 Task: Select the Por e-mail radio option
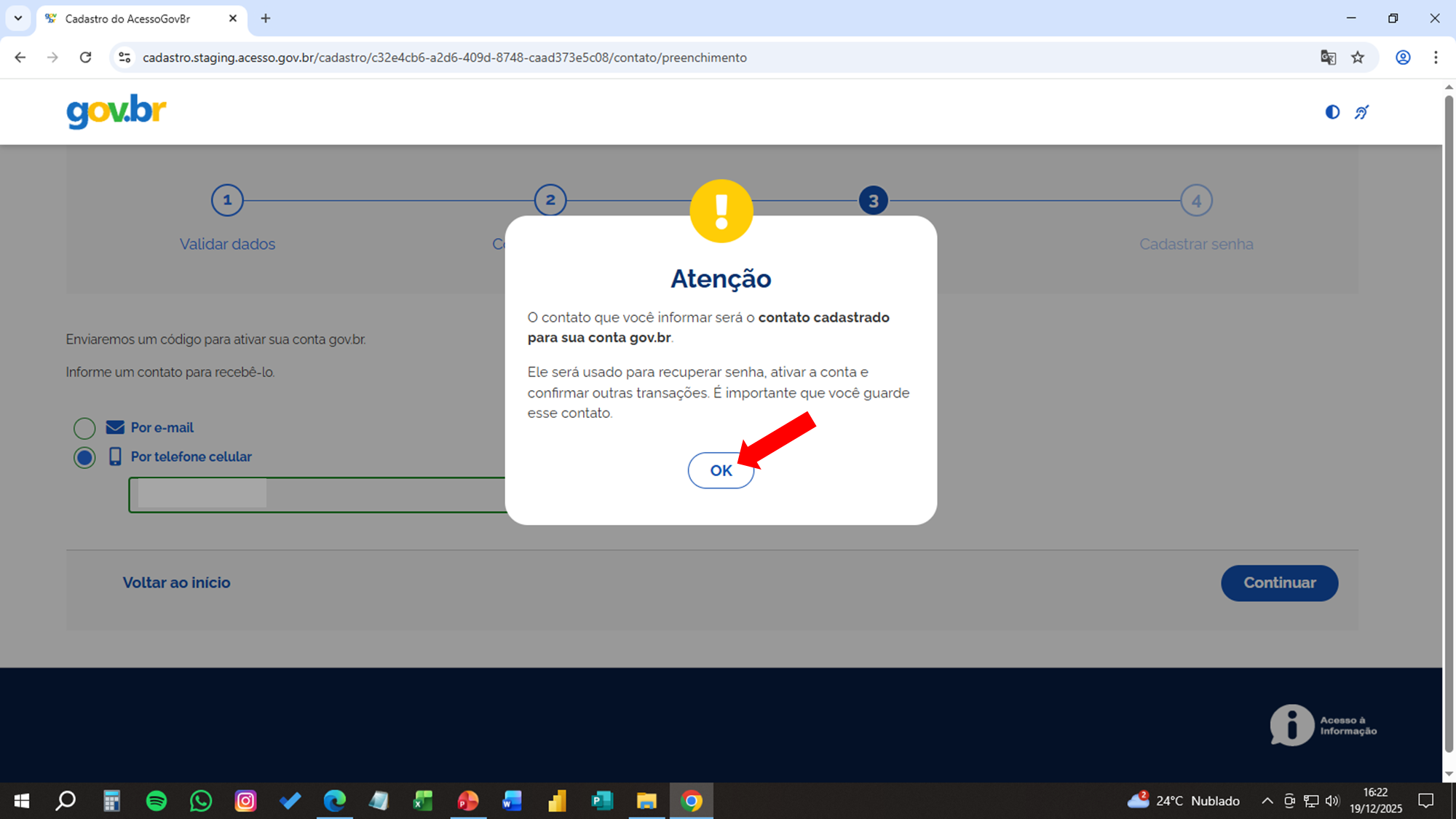tap(84, 428)
